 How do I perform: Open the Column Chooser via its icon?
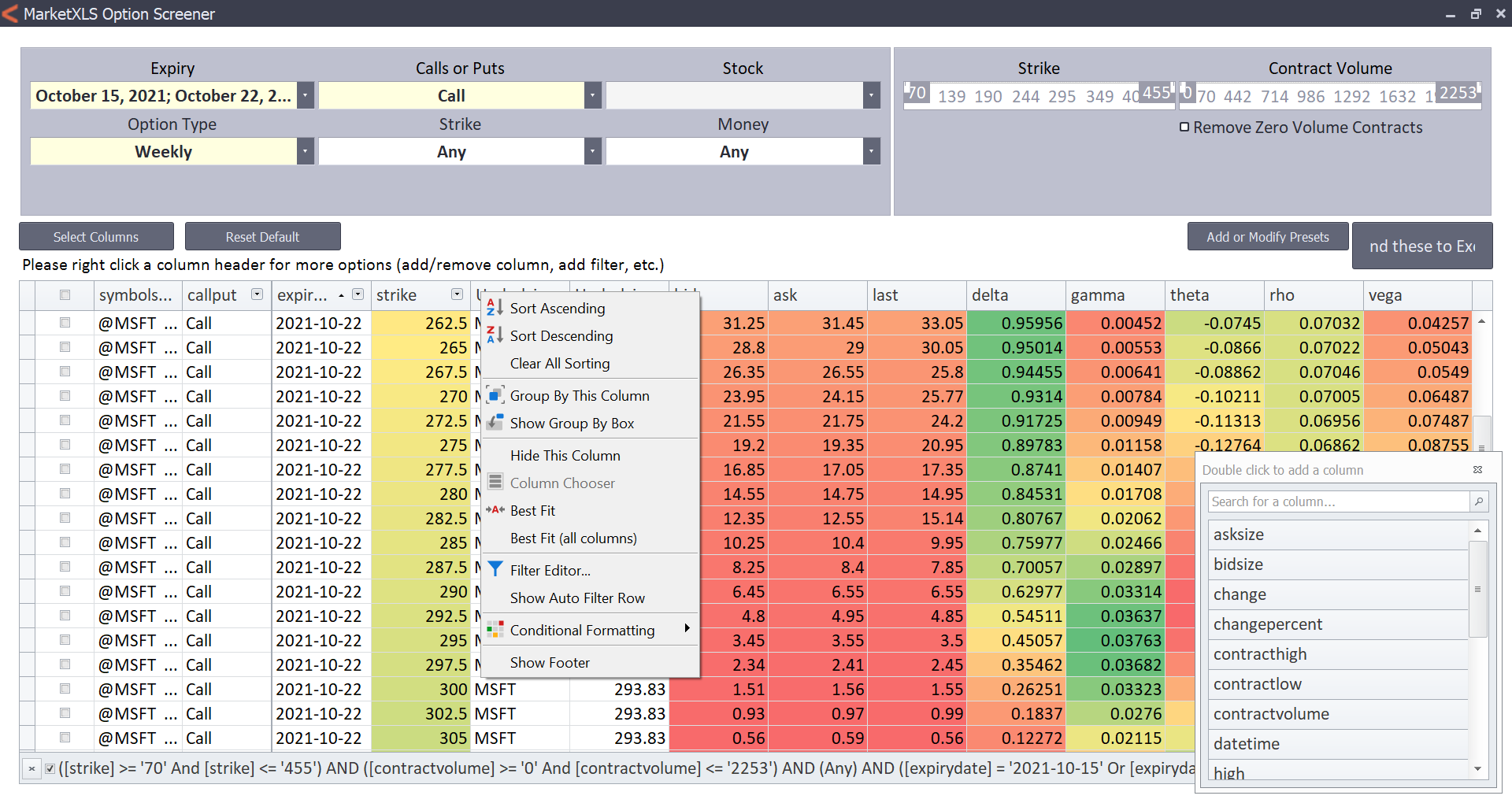[x=495, y=482]
